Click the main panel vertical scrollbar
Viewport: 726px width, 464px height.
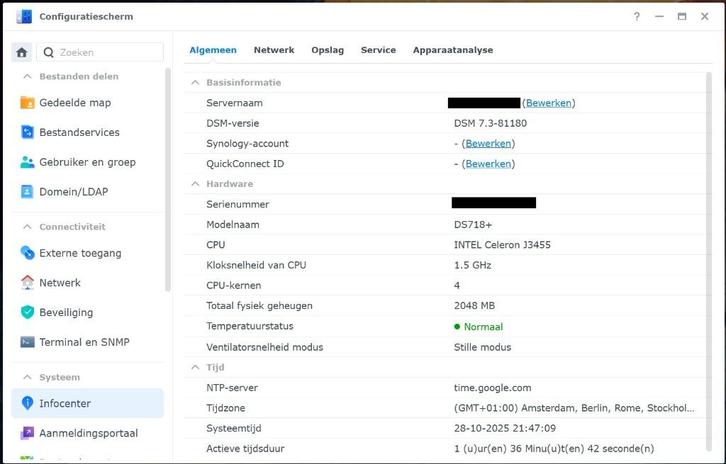coord(708,262)
